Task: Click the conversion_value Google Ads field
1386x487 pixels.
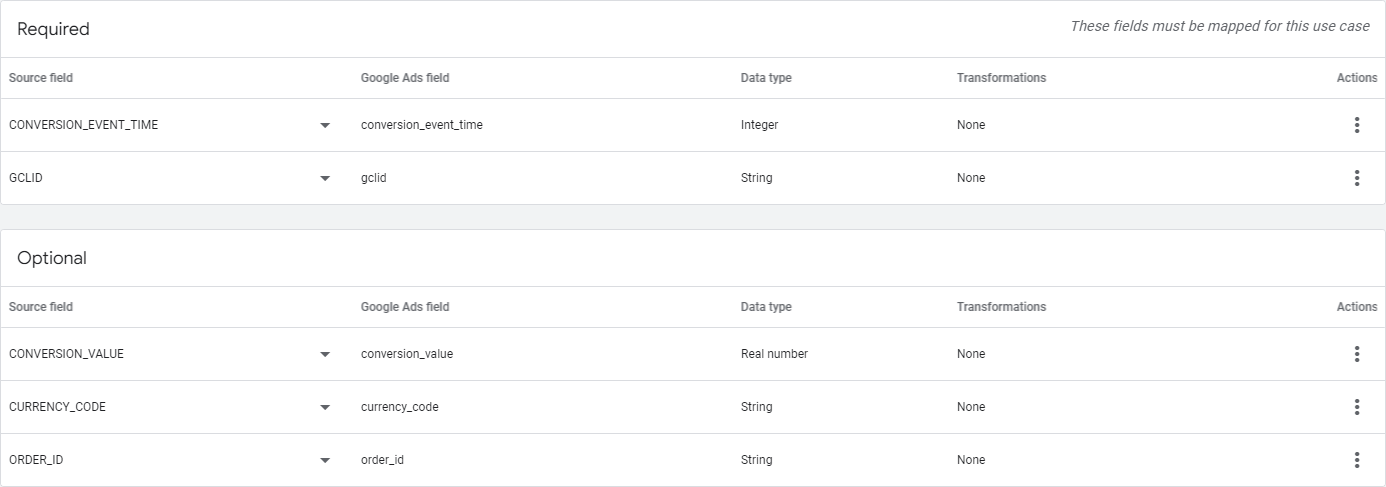Action: 406,354
